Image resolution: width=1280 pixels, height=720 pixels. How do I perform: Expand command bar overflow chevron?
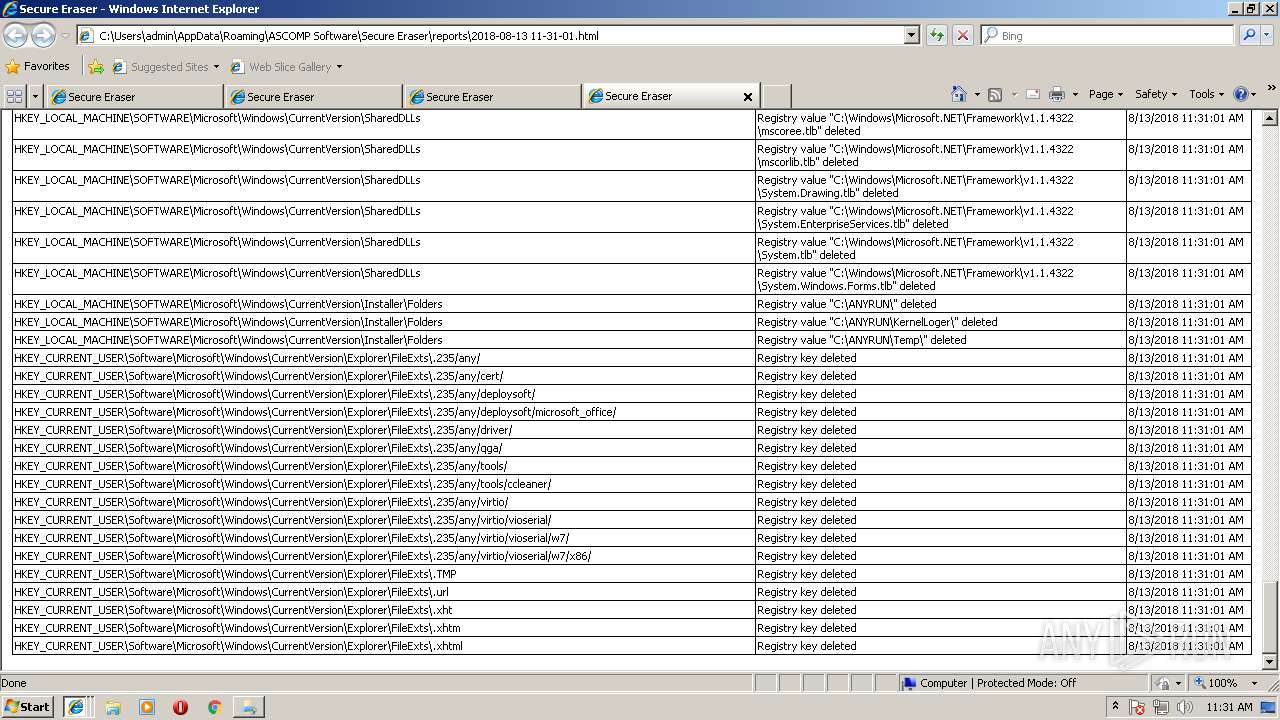point(1271,89)
